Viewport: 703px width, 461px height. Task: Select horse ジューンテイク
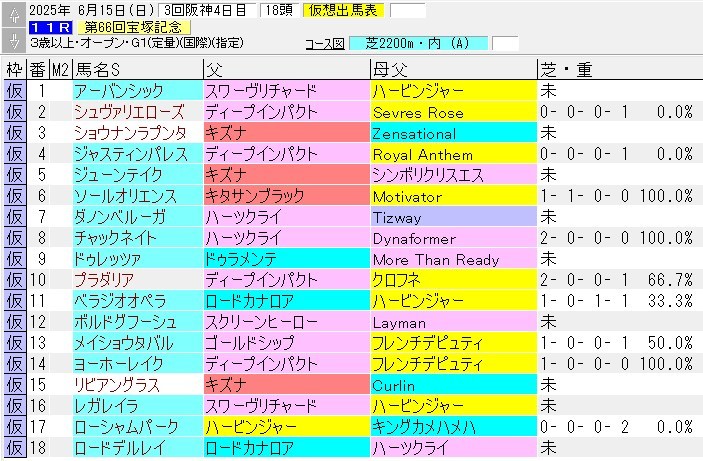[138, 175]
